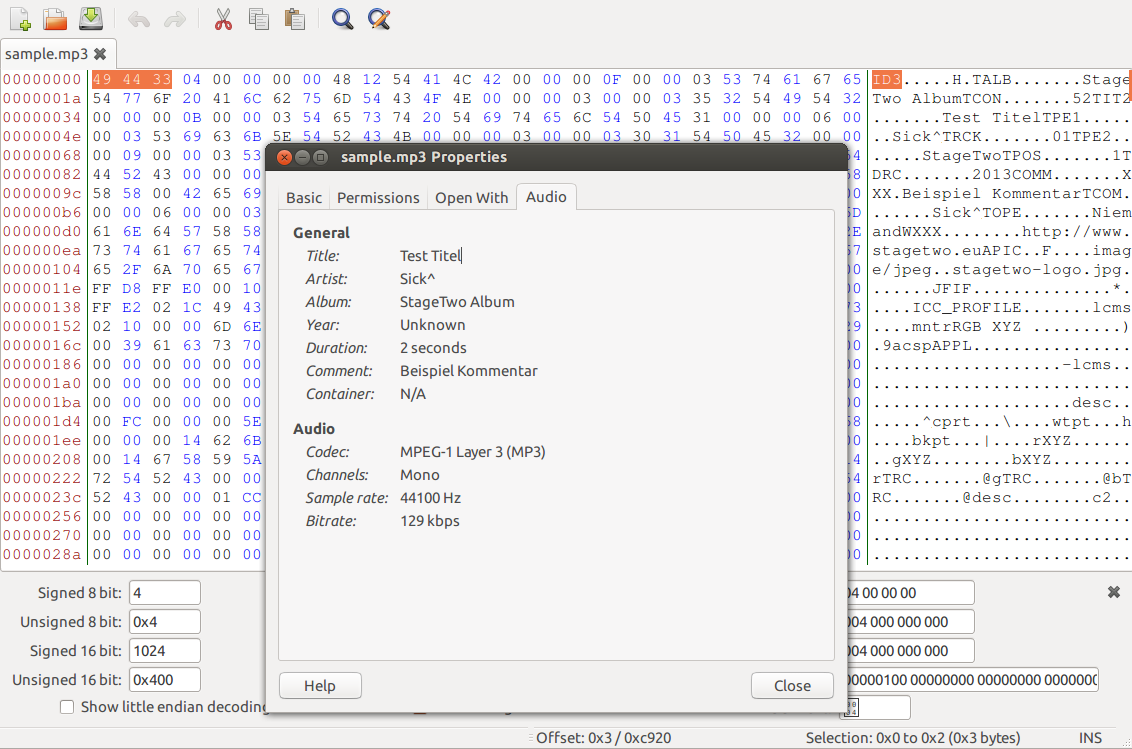
Task: Click the Signed 16 bit value field
Action: coord(164,651)
